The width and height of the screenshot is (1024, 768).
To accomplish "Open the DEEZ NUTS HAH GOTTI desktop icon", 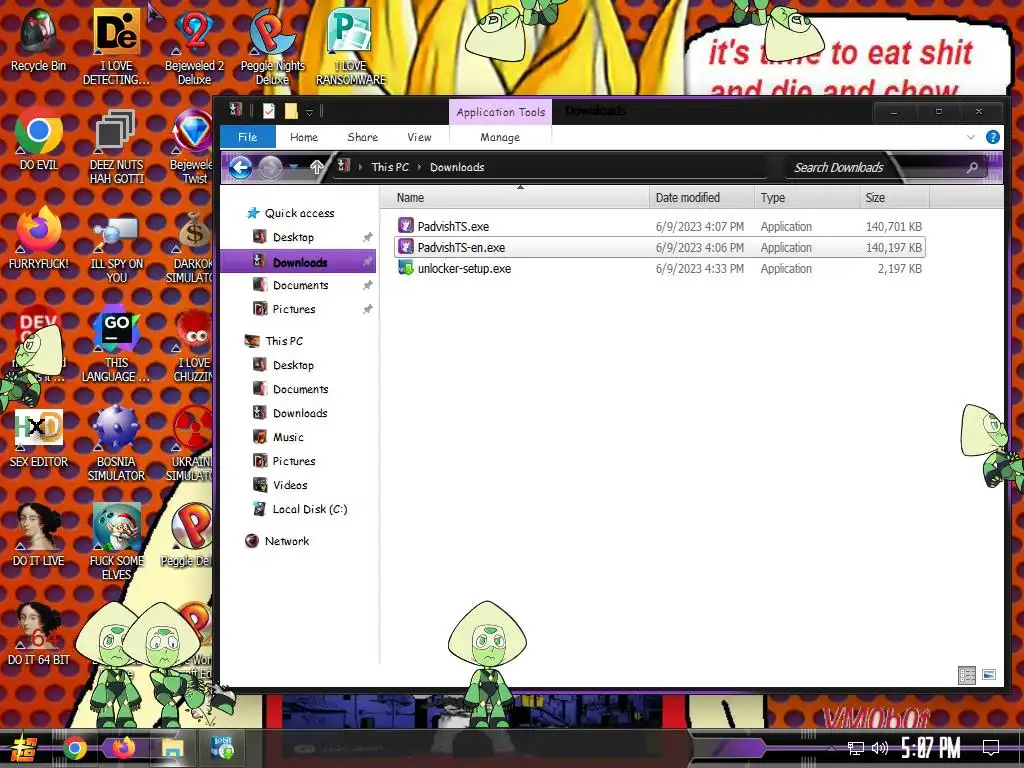I will (x=116, y=145).
